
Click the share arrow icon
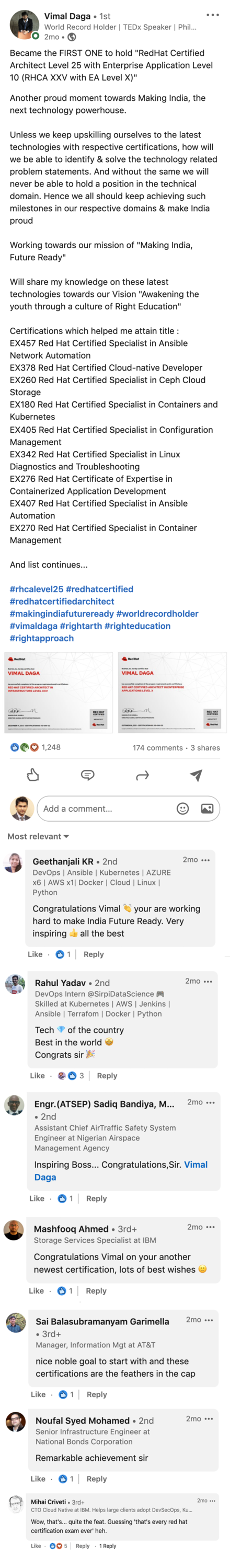(x=142, y=775)
